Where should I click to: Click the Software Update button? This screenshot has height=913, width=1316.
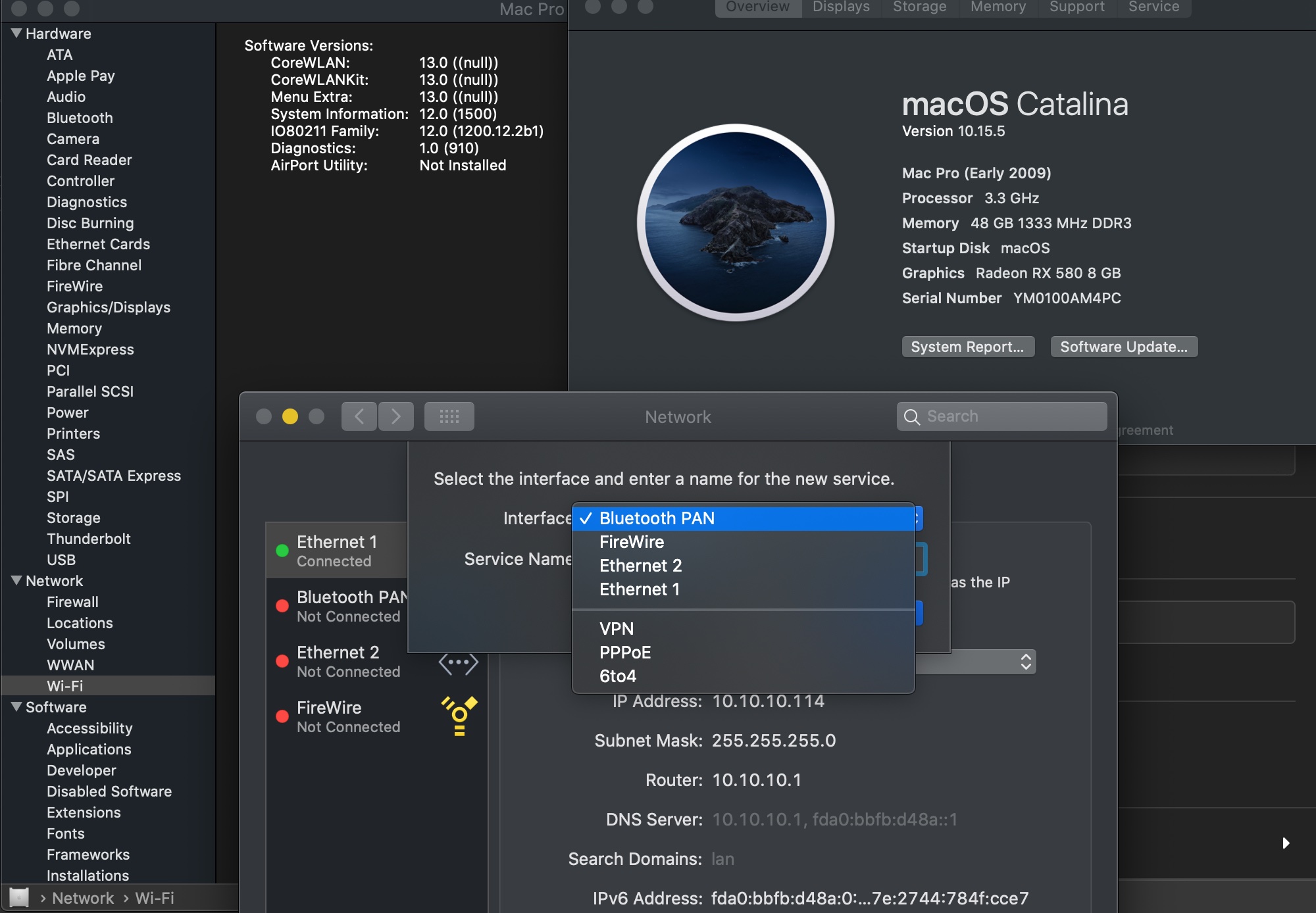coord(1124,347)
